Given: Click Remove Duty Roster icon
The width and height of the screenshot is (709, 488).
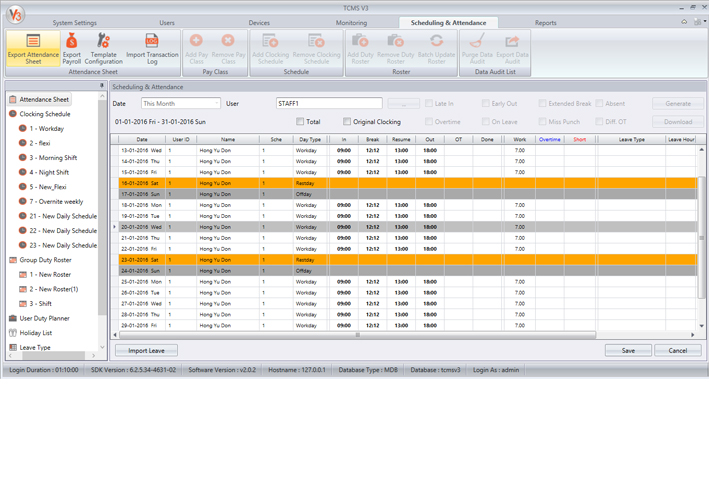Looking at the screenshot, I should pyautogui.click(x=396, y=48).
